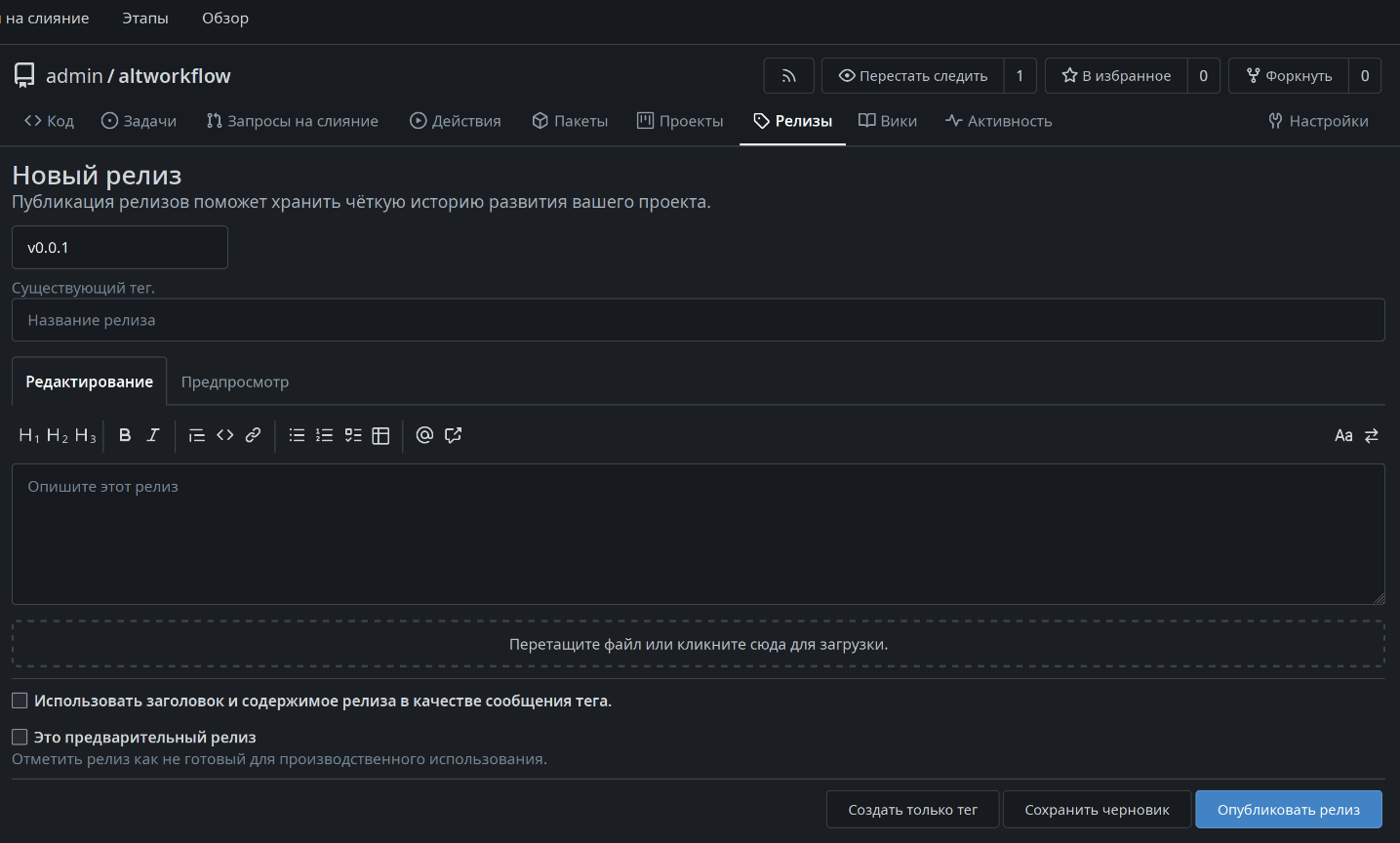Toggle bold formatting in editor
Image resolution: width=1400 pixels, height=843 pixels.
point(125,435)
